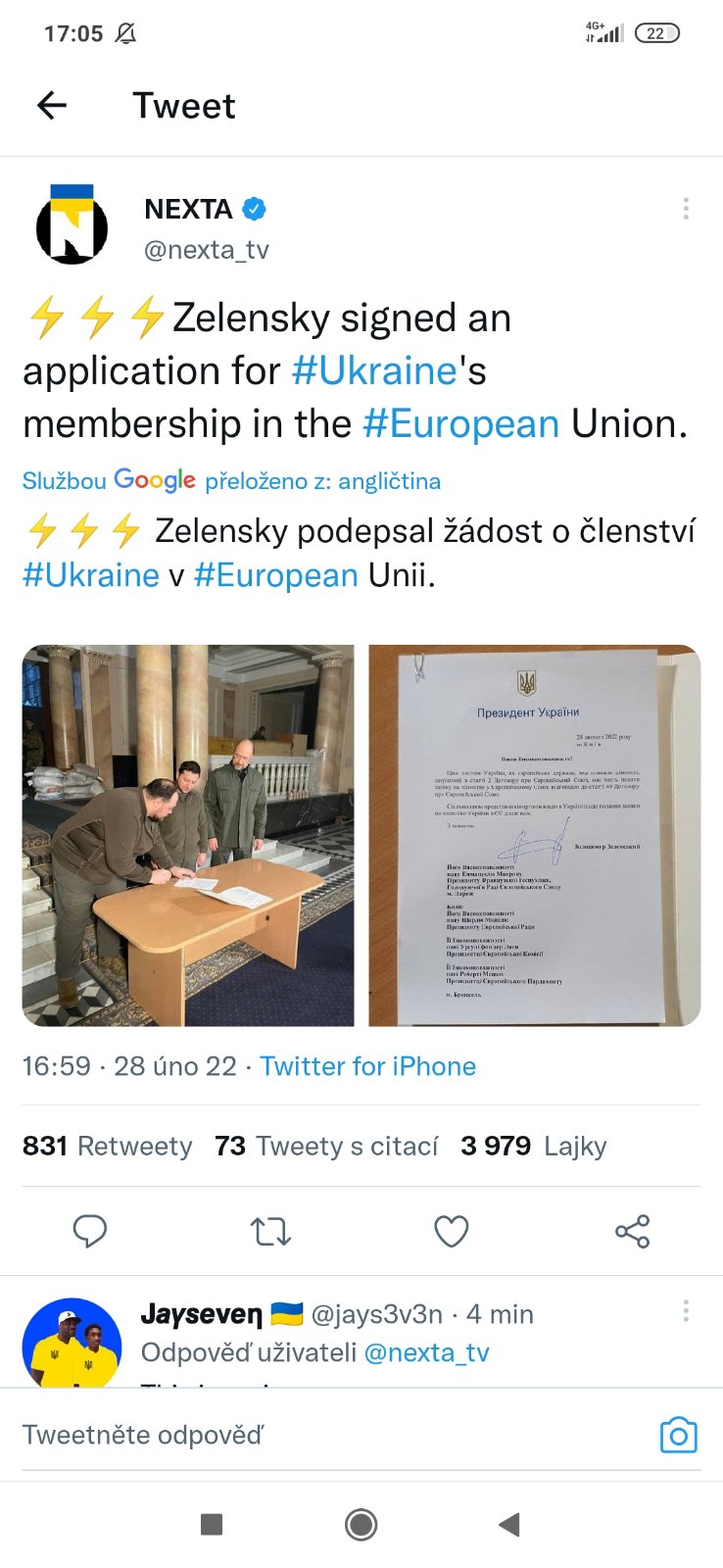Viewport: 723px width, 1568px height.
Task: Open photo of Zelensky signing document
Action: pyautogui.click(x=188, y=835)
